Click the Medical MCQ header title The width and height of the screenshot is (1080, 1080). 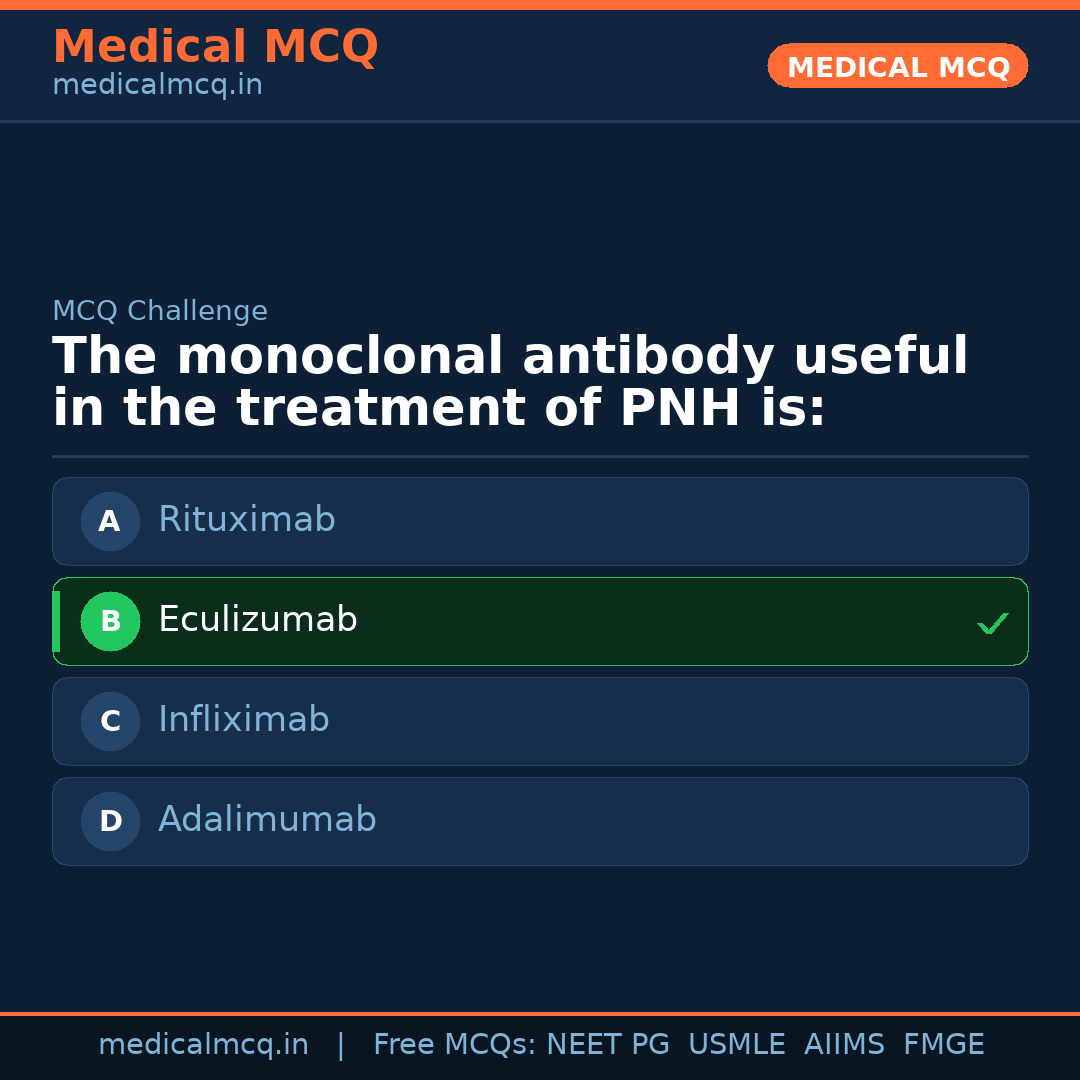[215, 47]
